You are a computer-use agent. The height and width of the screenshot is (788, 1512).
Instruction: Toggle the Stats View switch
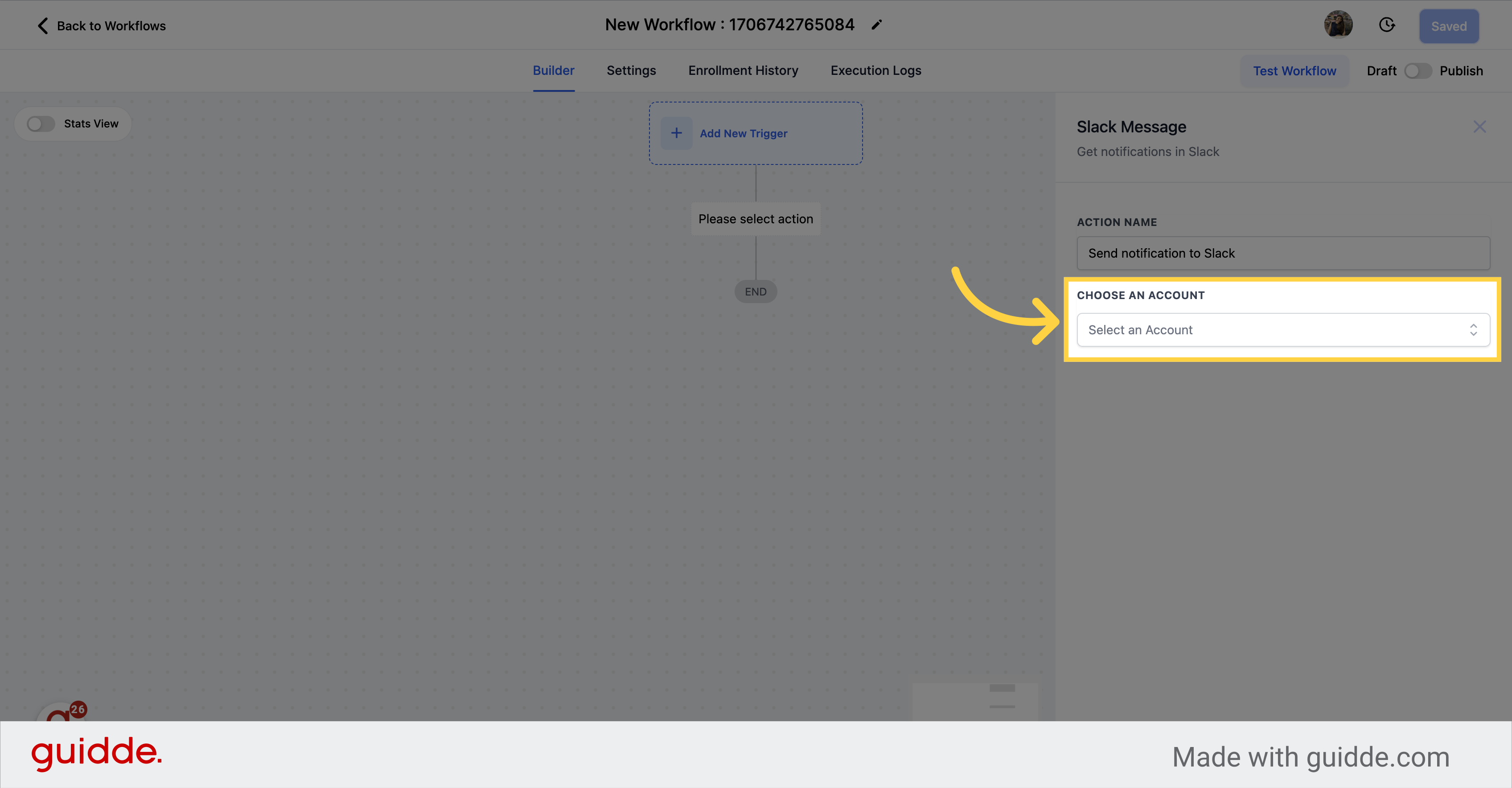[41, 124]
